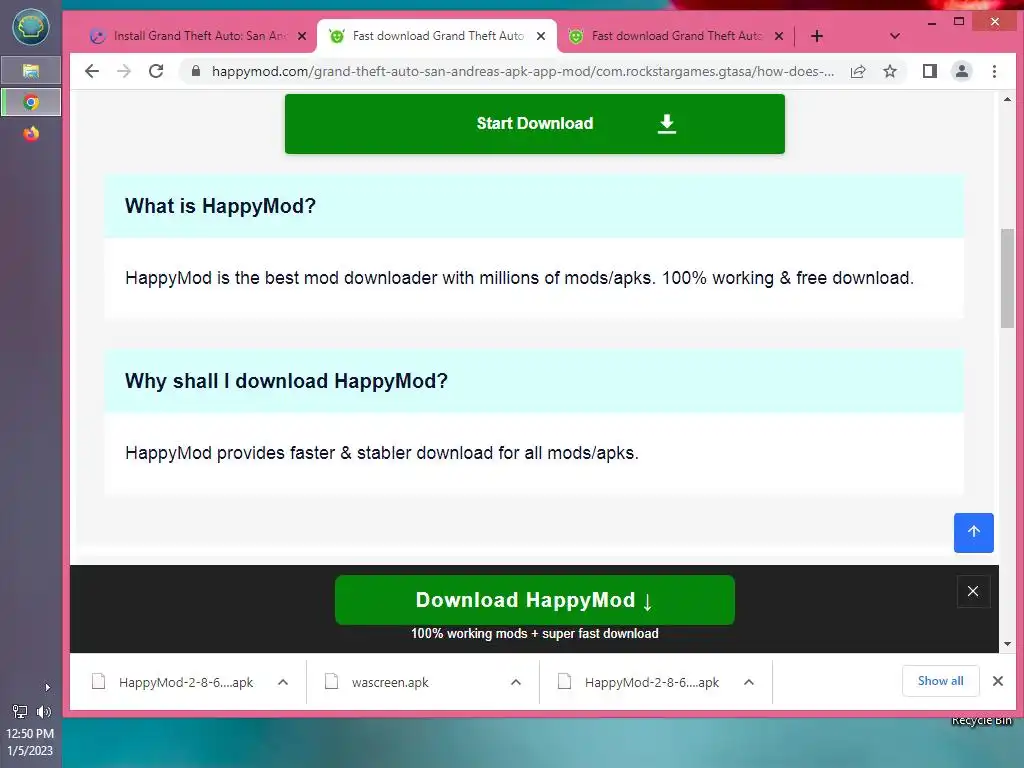Viewport: 1024px width, 768px height.
Task: Expand options for wascreen.apk
Action: 516,682
